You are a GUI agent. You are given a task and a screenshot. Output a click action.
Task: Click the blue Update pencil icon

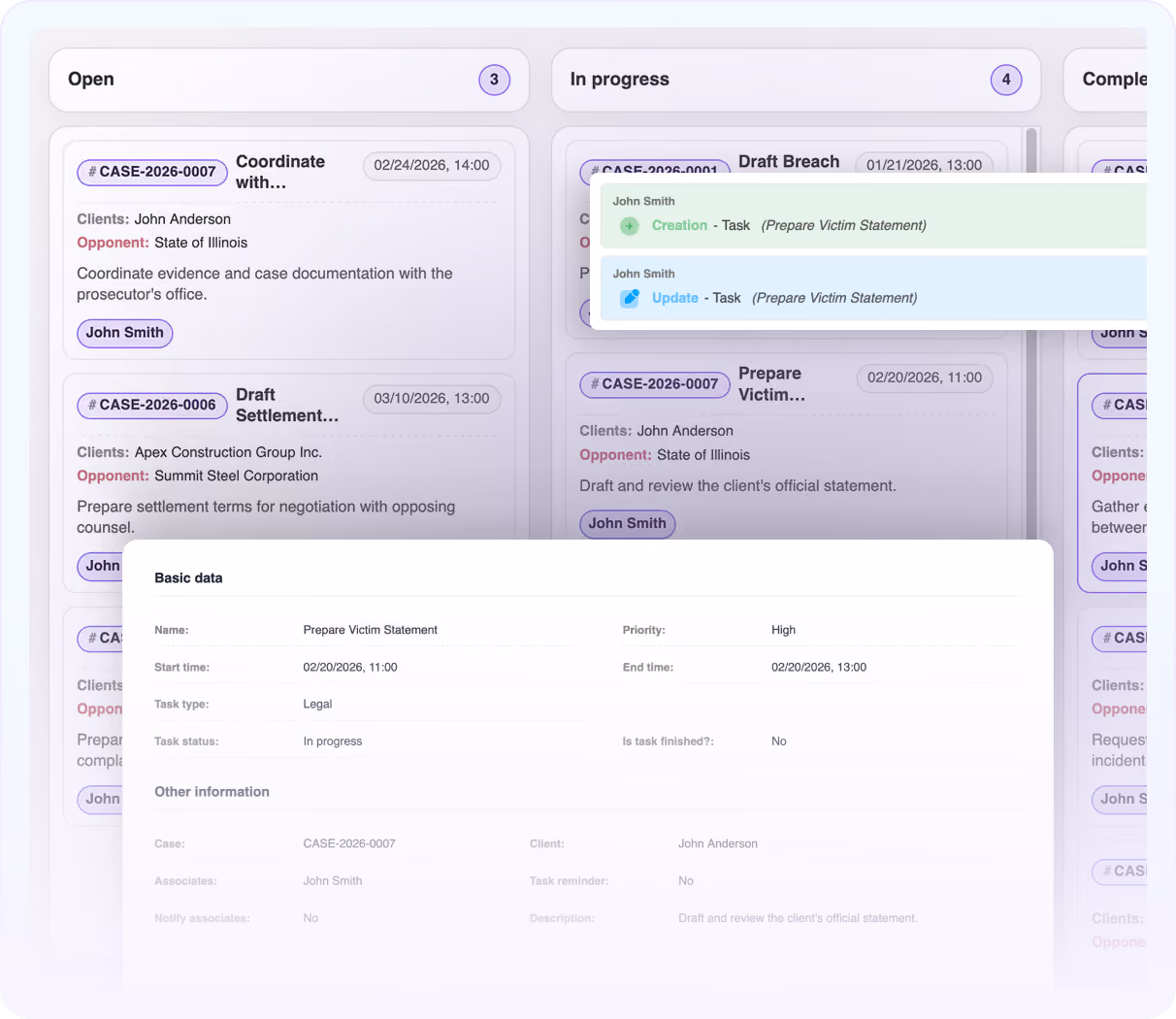pos(630,298)
